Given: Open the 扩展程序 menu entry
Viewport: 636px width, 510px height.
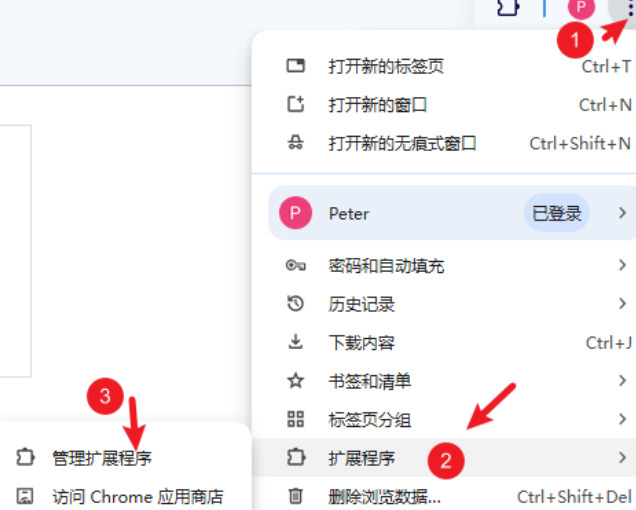Looking at the screenshot, I should point(444,458).
